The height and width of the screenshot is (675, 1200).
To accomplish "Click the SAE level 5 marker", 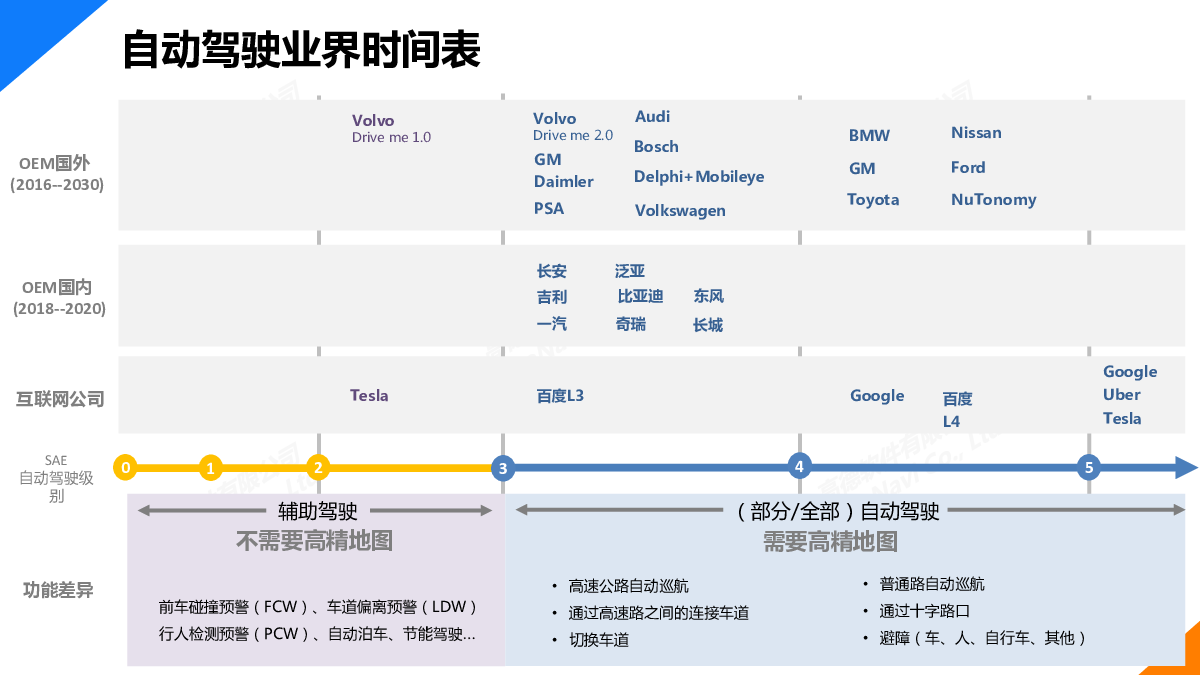I will click(x=1089, y=467).
